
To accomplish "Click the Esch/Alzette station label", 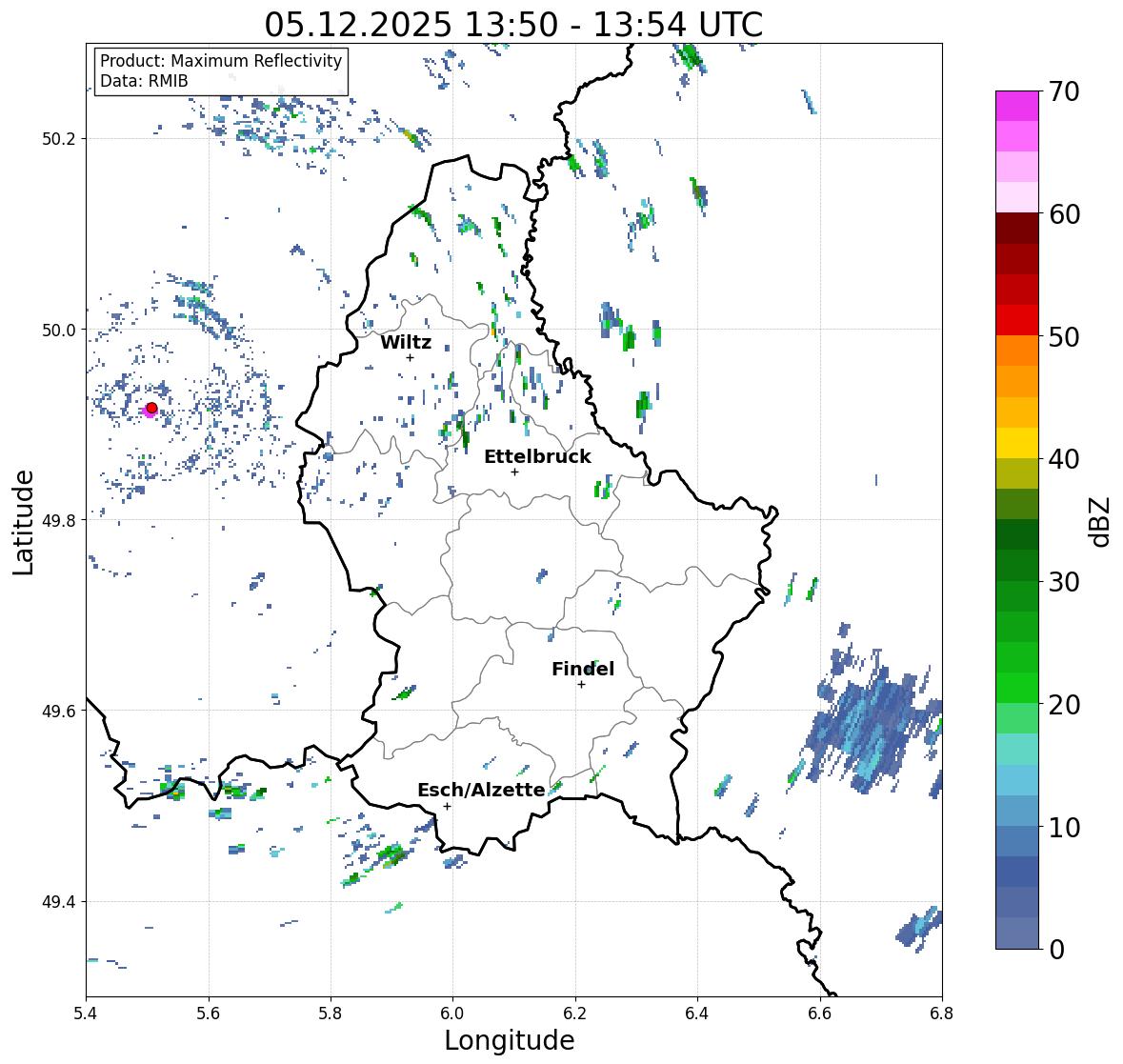I will click(481, 790).
